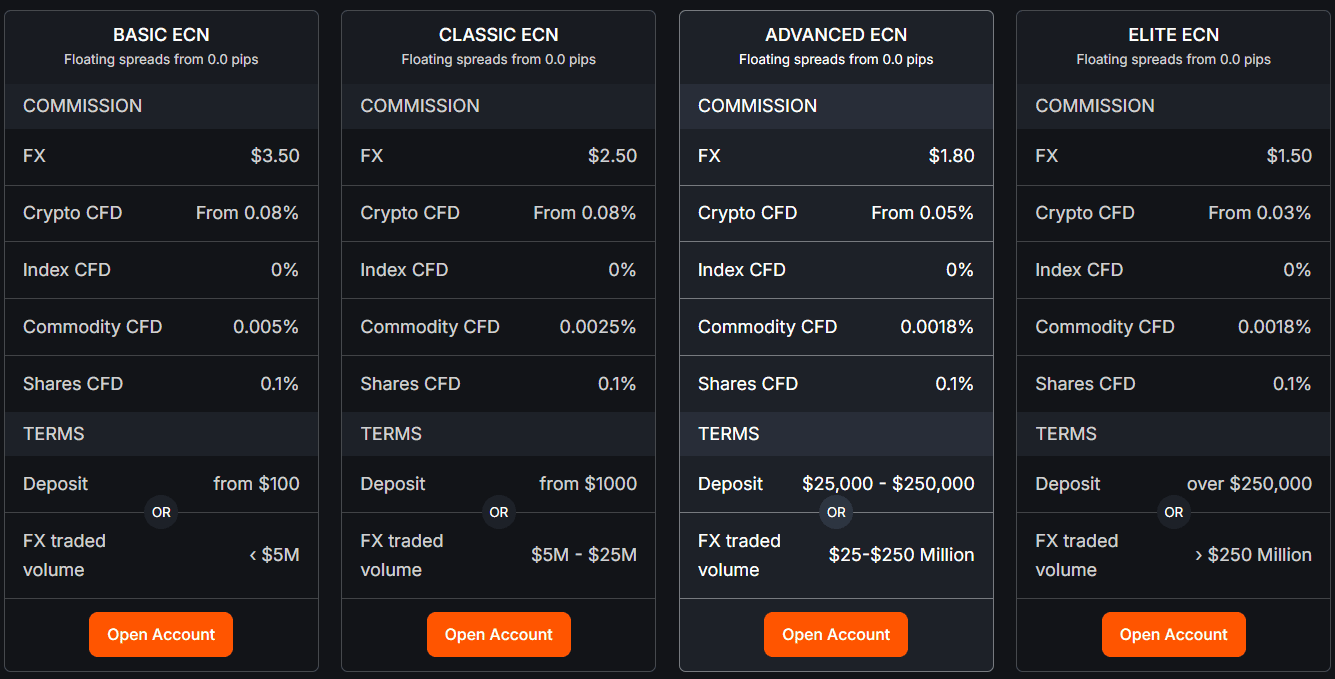The image size is (1335, 679).
Task: Click the Crypto CFD row on Elite ECN
Action: coord(1173,213)
